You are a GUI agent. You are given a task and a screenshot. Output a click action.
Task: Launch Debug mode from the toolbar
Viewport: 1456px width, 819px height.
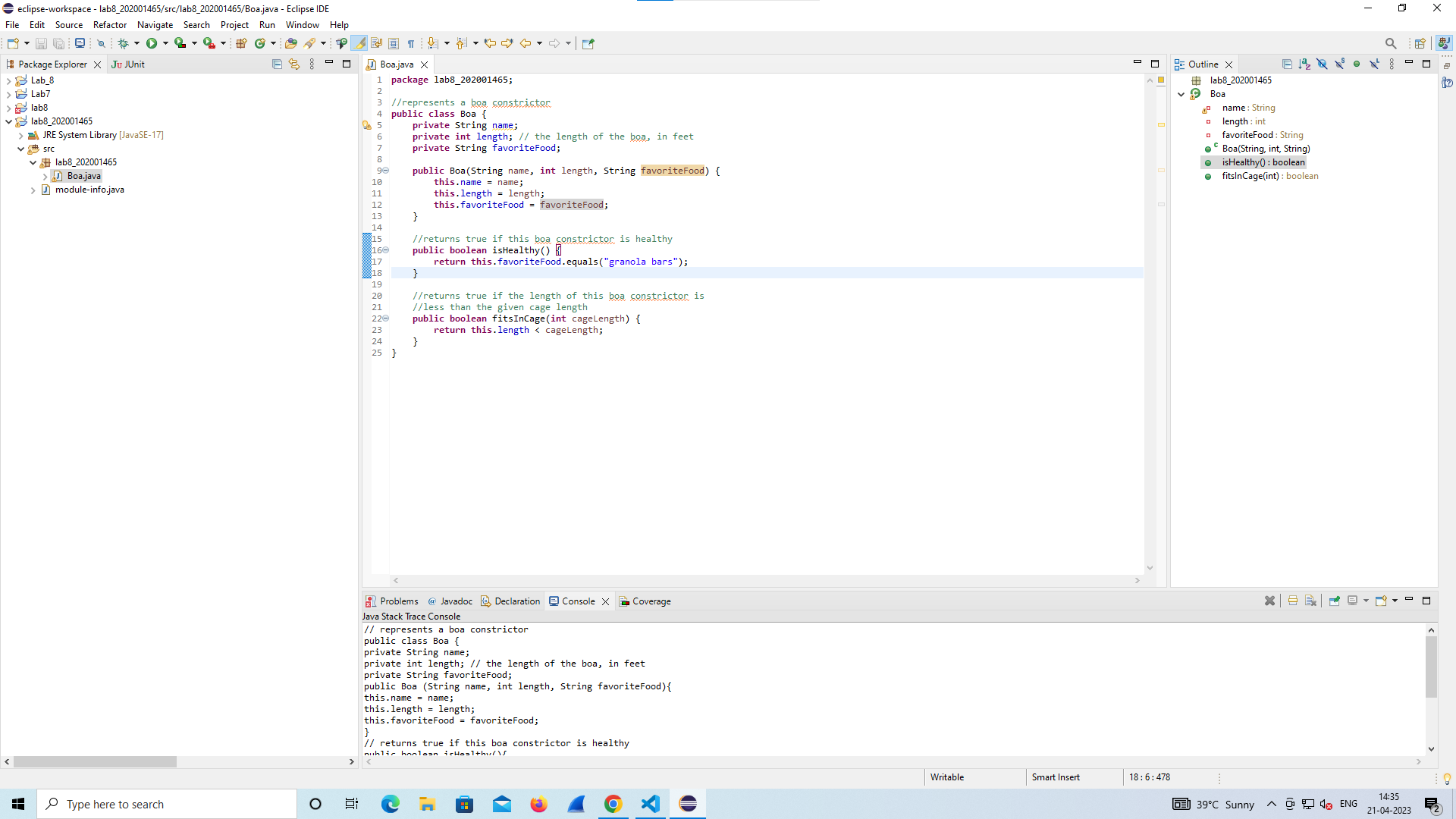(124, 43)
